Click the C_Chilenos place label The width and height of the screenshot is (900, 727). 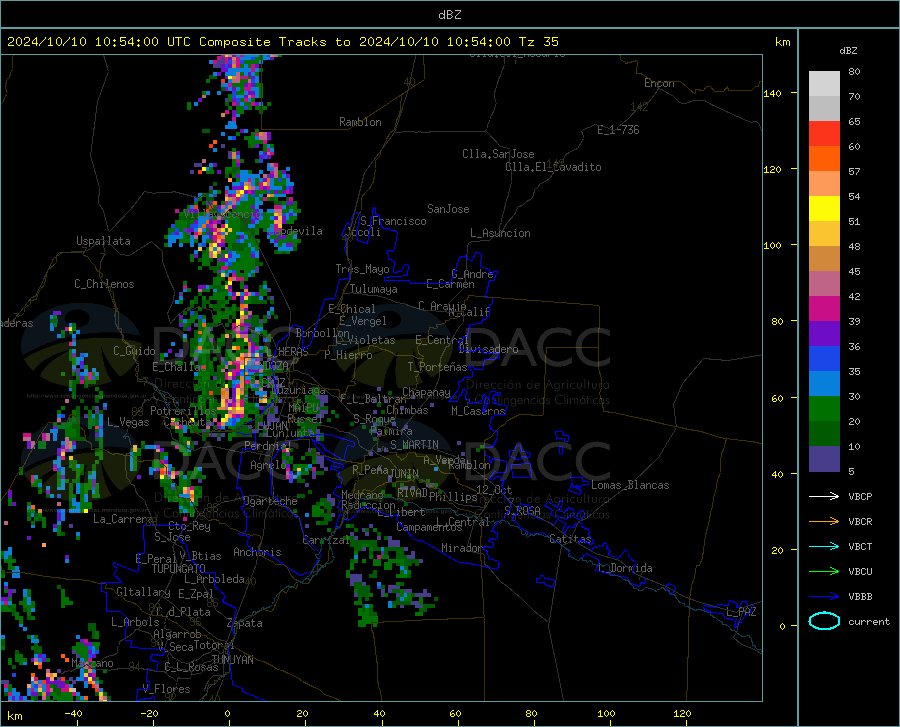click(x=104, y=284)
